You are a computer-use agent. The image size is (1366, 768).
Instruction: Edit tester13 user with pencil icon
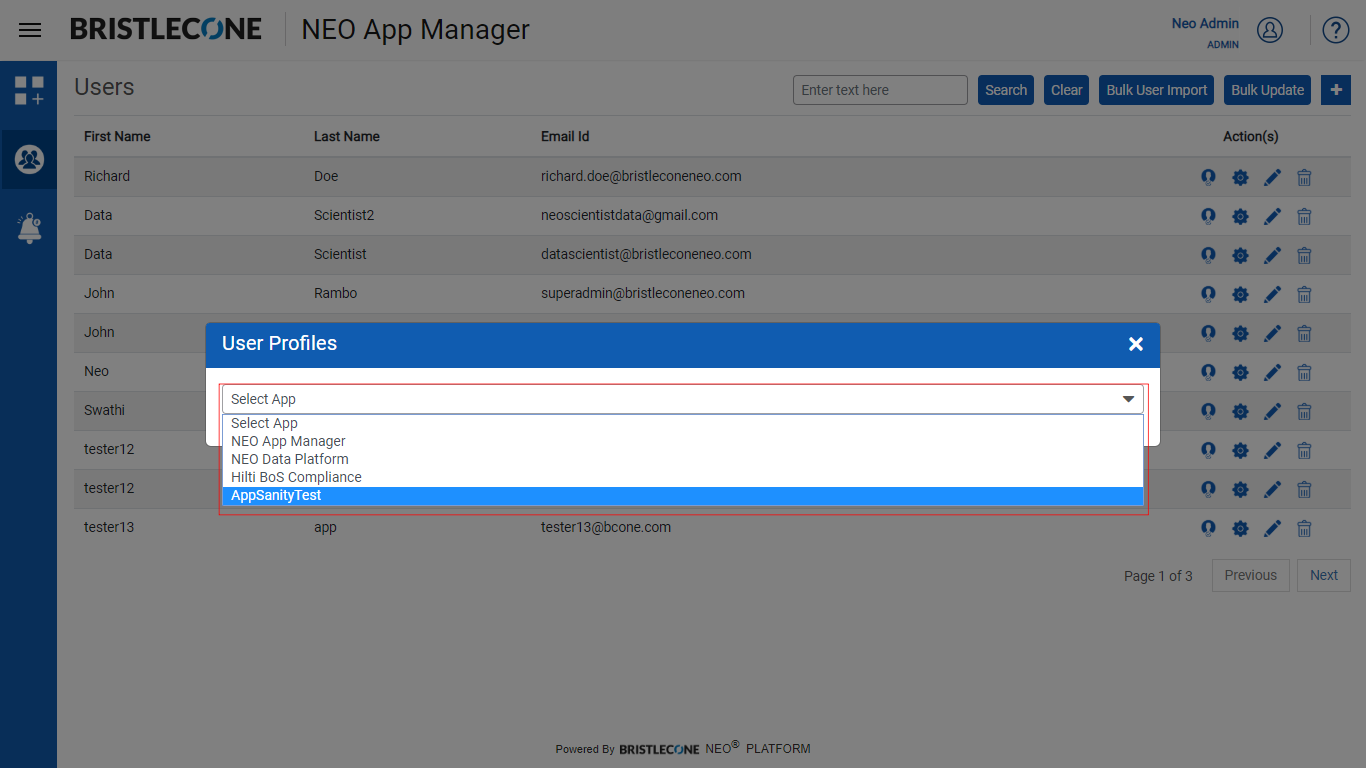point(1272,528)
